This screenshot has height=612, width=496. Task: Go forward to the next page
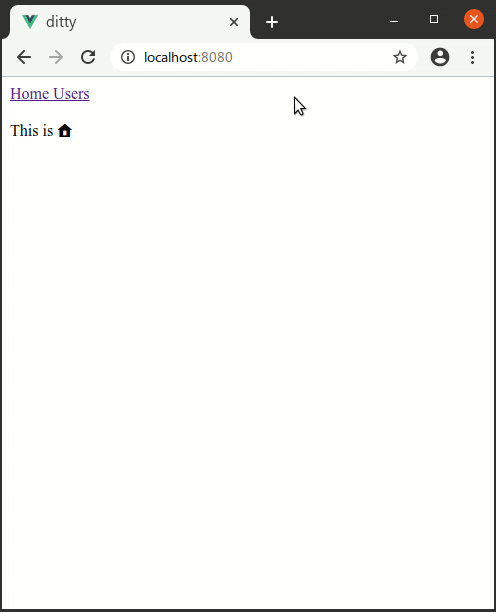pyautogui.click(x=56, y=57)
